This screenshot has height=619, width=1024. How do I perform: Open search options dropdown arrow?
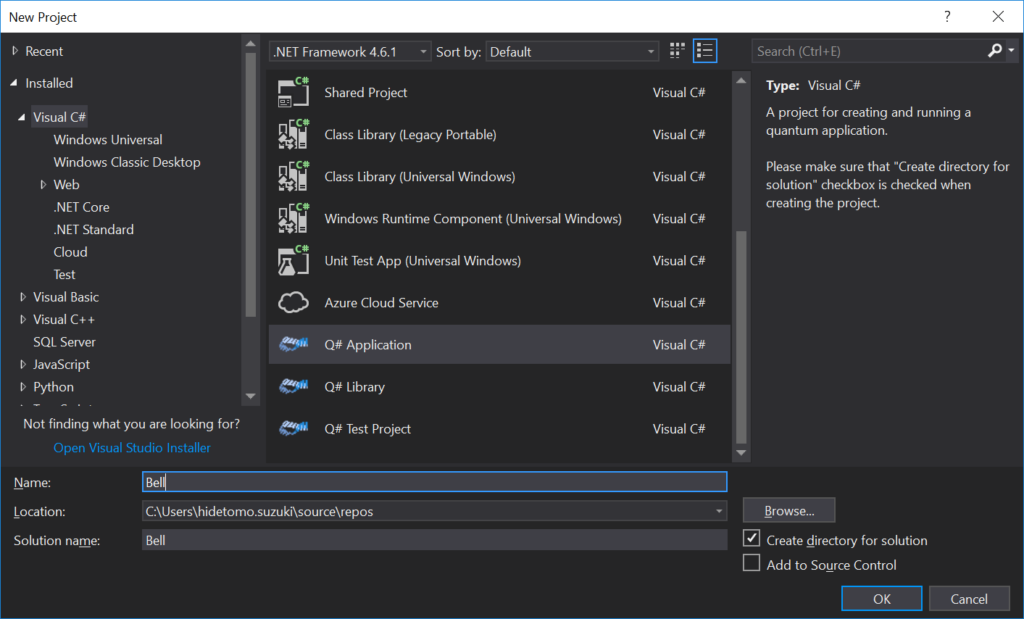coord(1012,50)
